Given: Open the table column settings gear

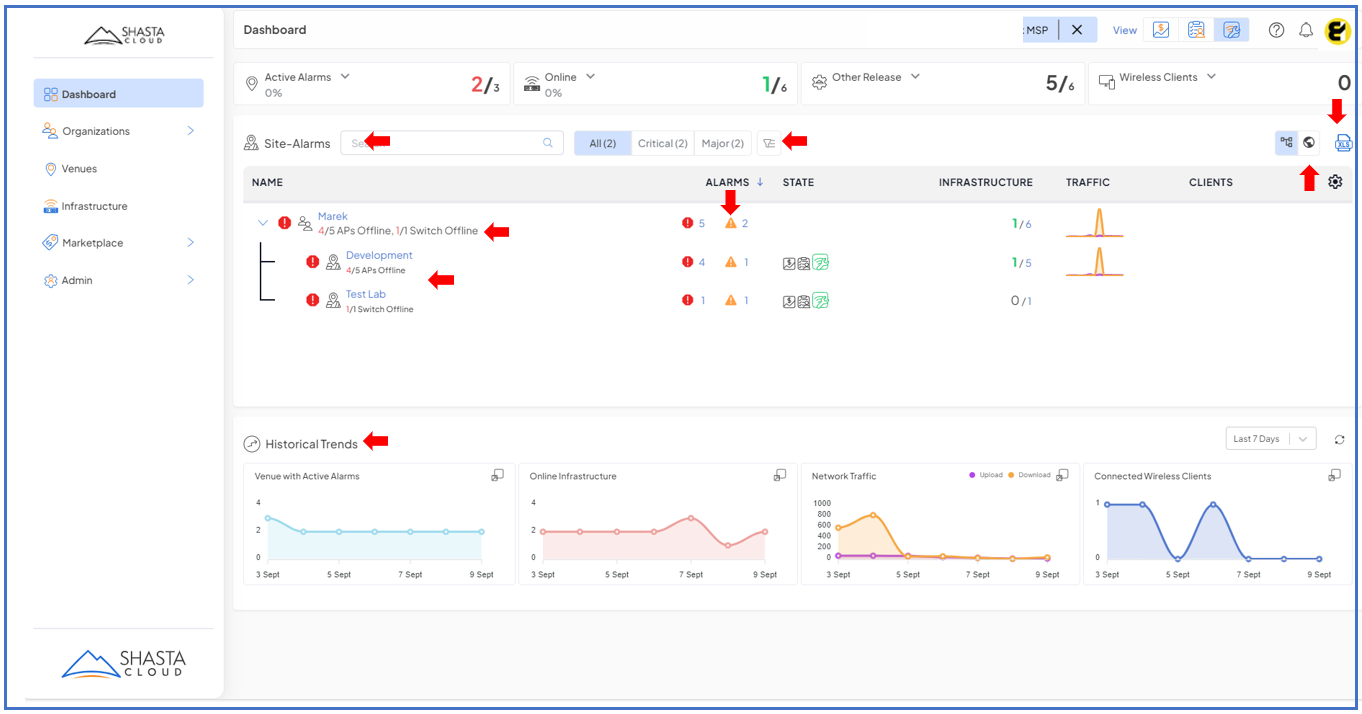Looking at the screenshot, I should [x=1335, y=182].
